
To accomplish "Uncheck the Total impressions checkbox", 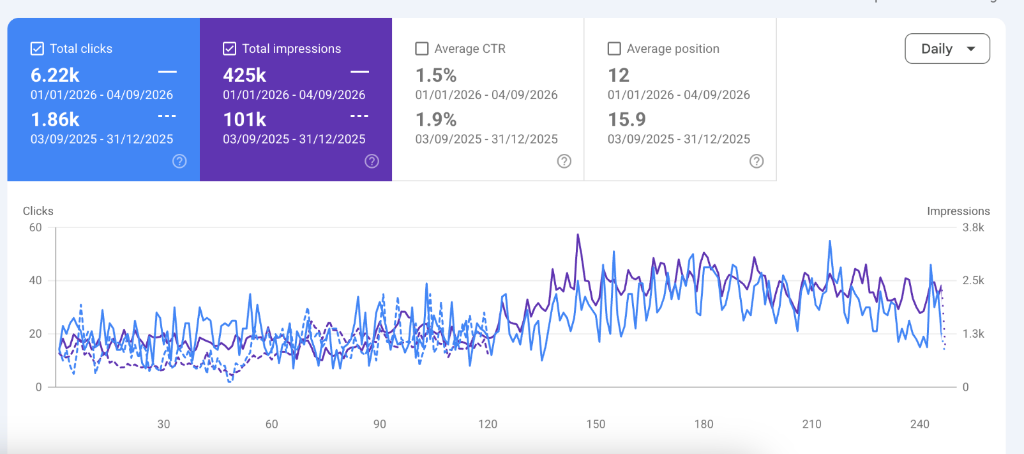I will 229,48.
